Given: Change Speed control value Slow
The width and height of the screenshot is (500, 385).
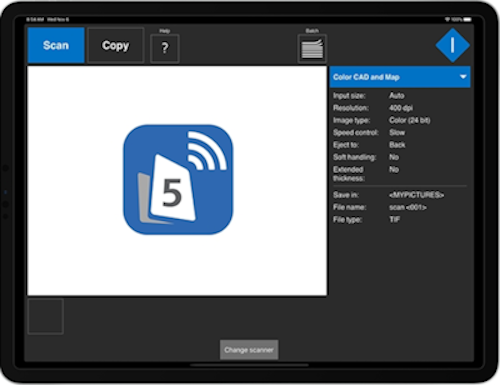Looking at the screenshot, I should (397, 133).
